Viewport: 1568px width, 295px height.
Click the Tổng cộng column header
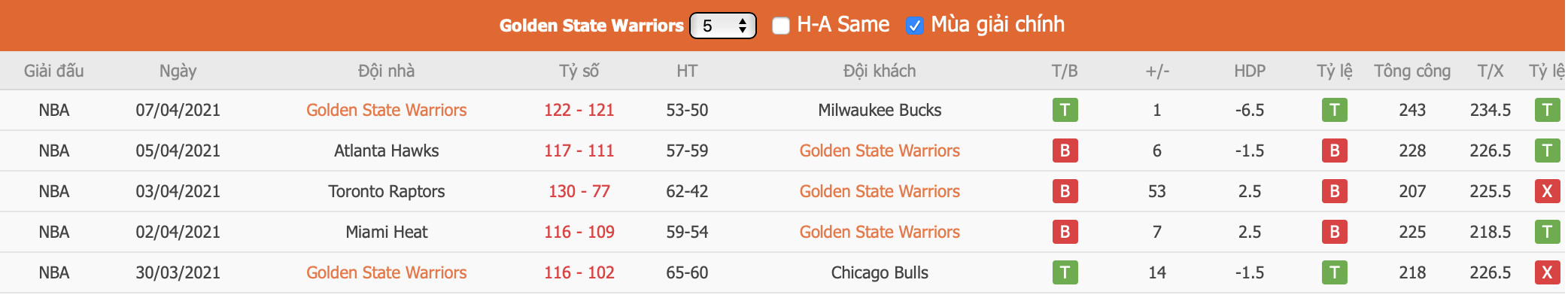(x=1412, y=71)
